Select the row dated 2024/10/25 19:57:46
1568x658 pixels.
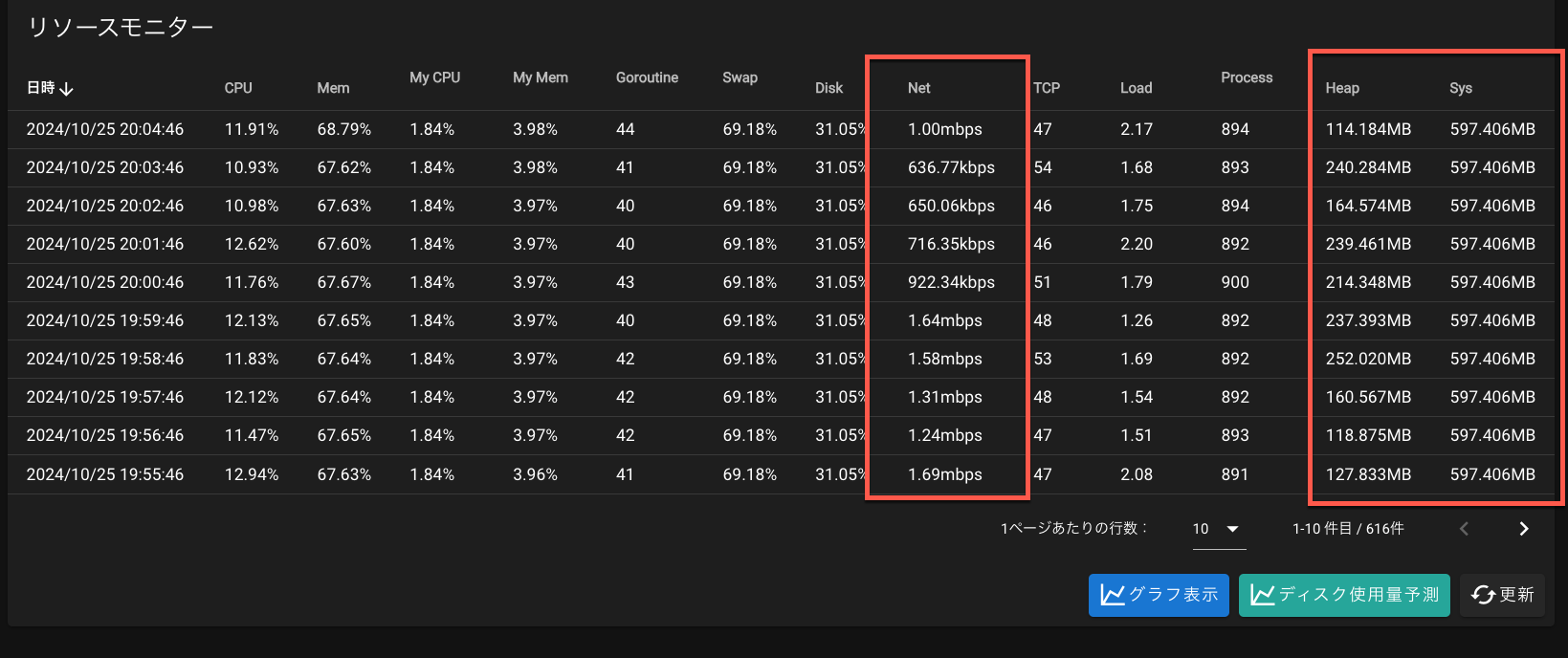click(x=781, y=397)
